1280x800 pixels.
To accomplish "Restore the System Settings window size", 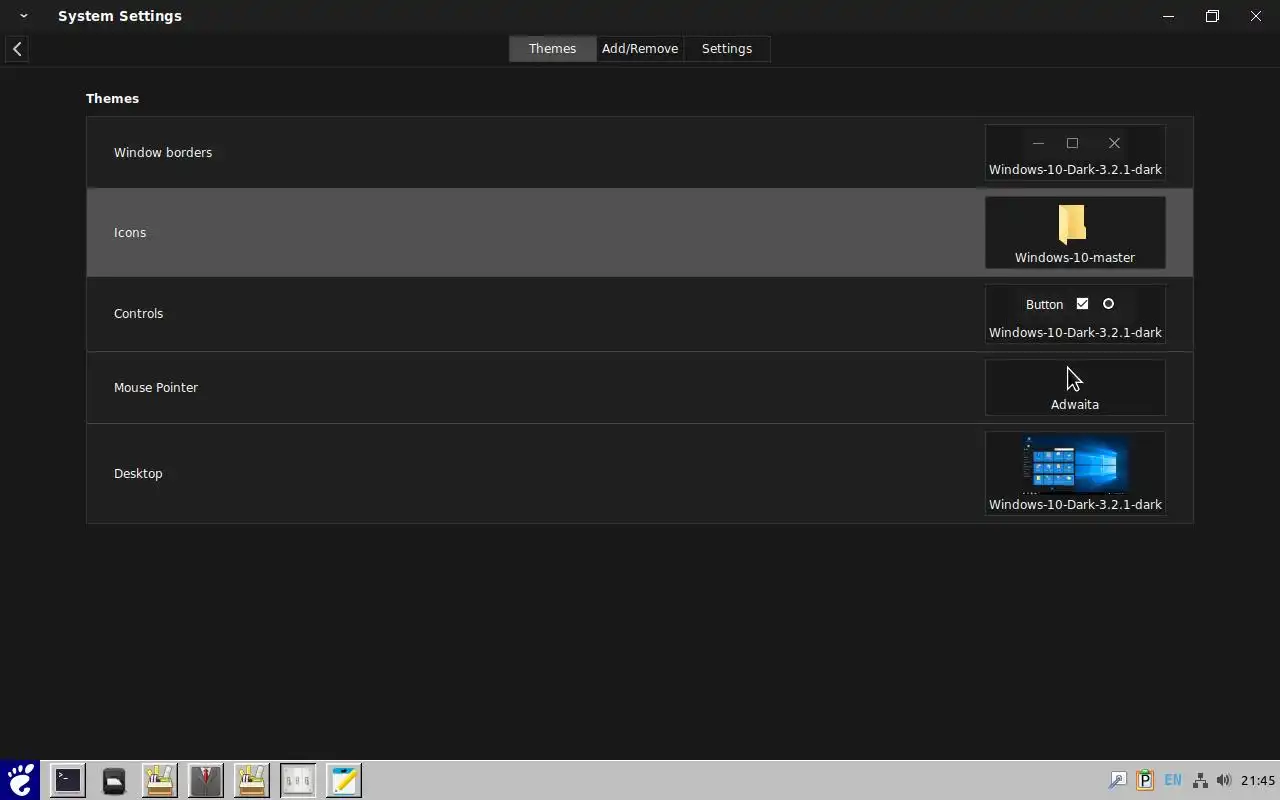I will (x=1212, y=16).
